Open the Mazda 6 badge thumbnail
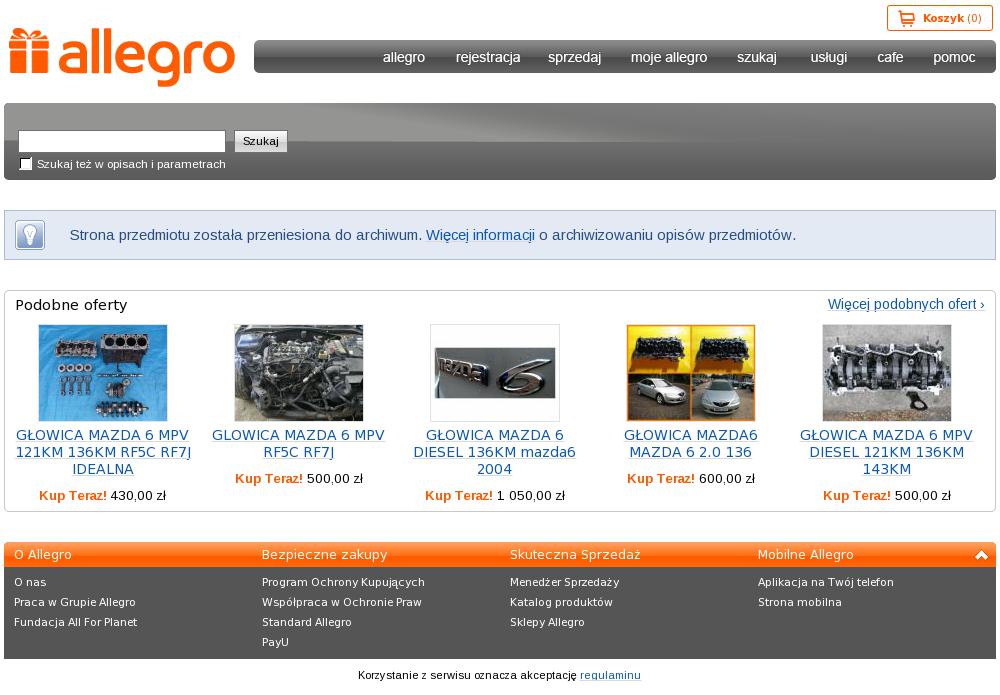Viewport: 1000px width, 695px height. pyautogui.click(x=495, y=372)
